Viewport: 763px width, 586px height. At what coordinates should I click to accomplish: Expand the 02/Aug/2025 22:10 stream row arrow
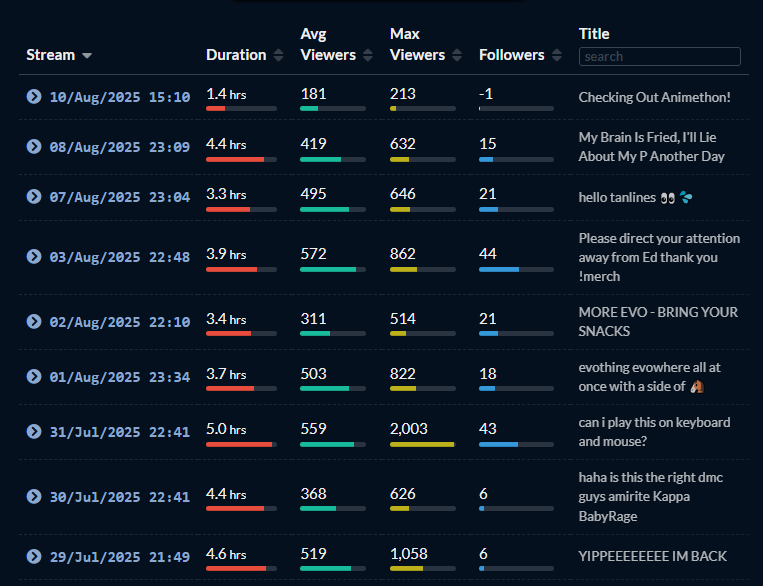point(34,321)
